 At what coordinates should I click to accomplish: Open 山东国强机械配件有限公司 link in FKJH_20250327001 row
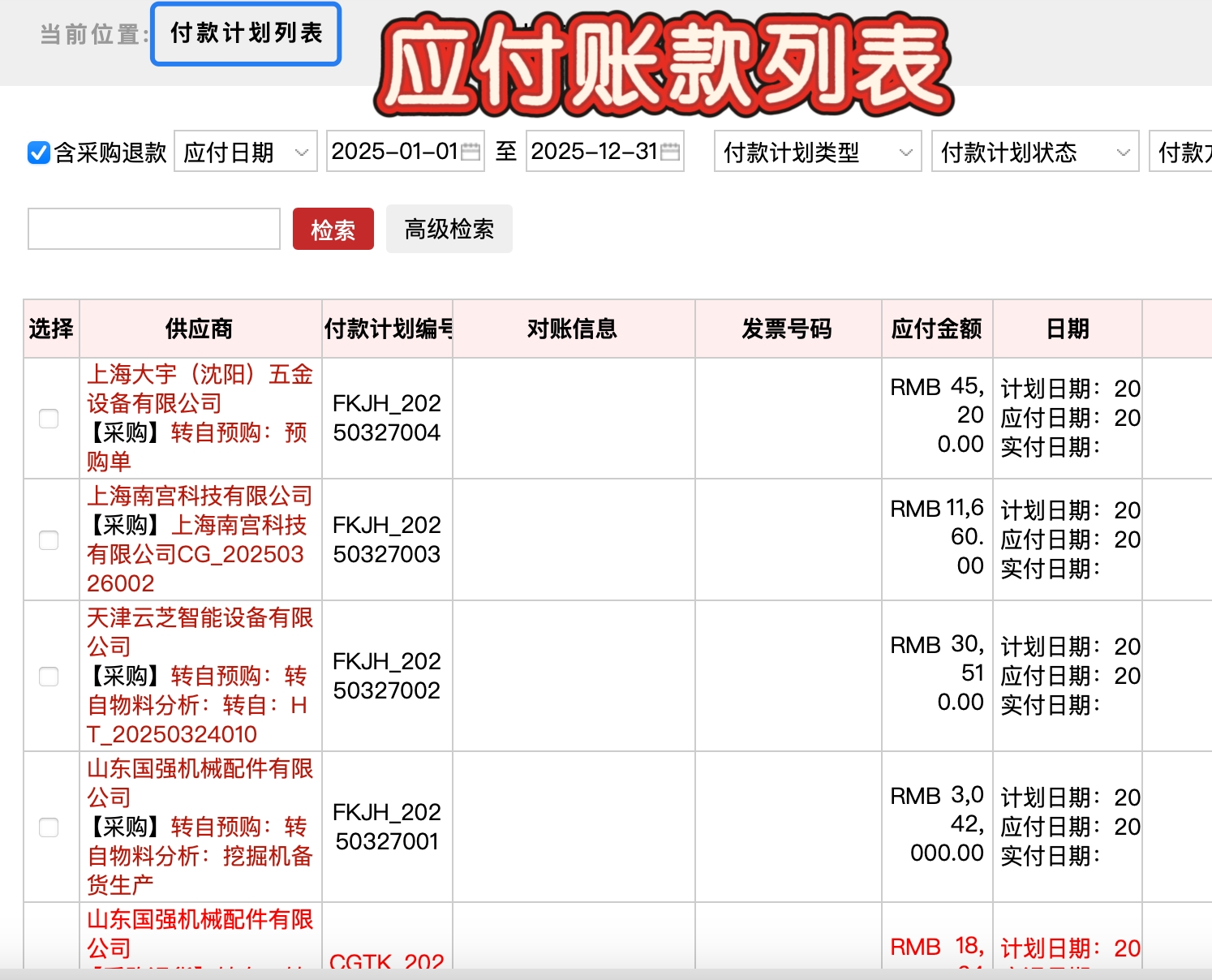coord(200,783)
